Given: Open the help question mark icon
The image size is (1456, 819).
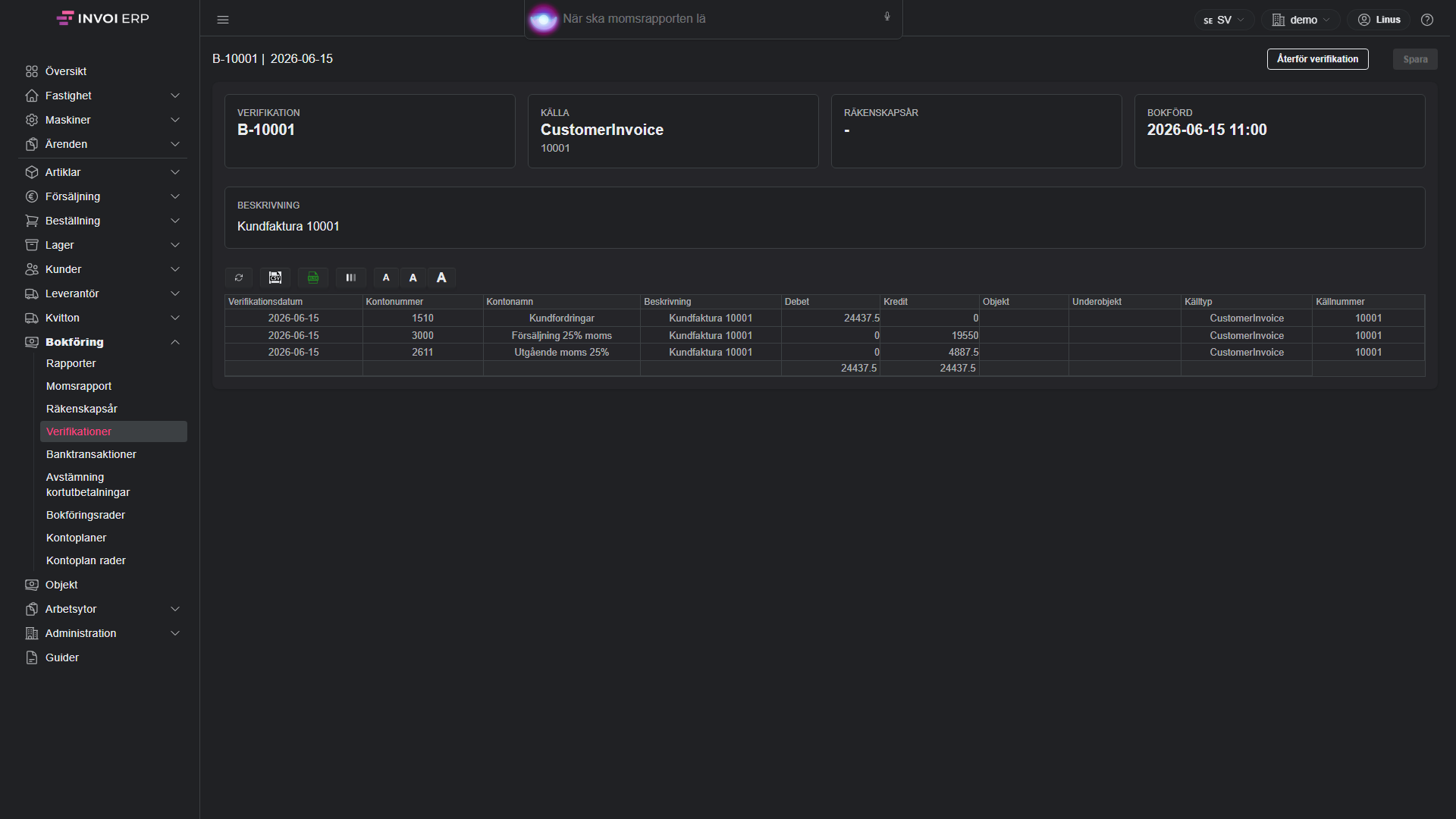Looking at the screenshot, I should (1427, 20).
